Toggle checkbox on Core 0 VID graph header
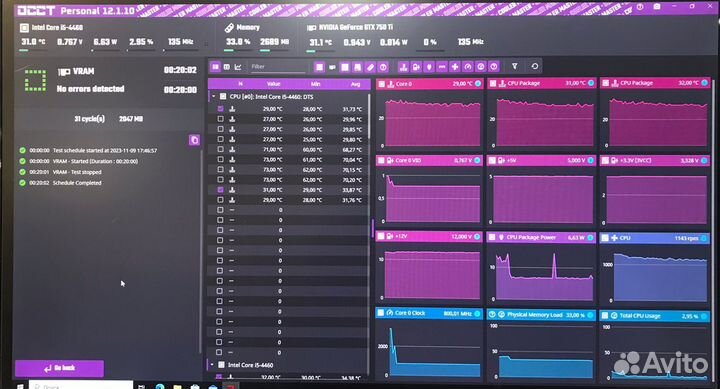The image size is (720, 389). (x=381, y=160)
